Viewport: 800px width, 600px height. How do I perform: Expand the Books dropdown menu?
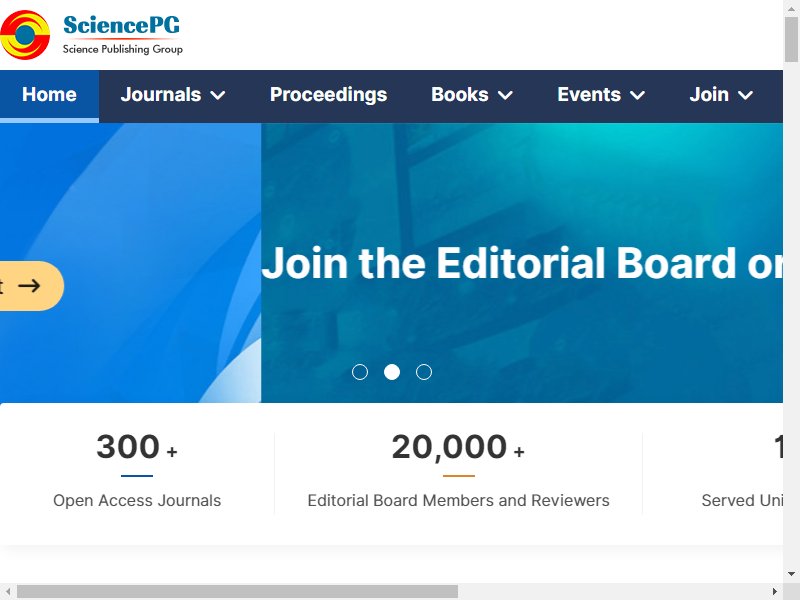(x=472, y=95)
